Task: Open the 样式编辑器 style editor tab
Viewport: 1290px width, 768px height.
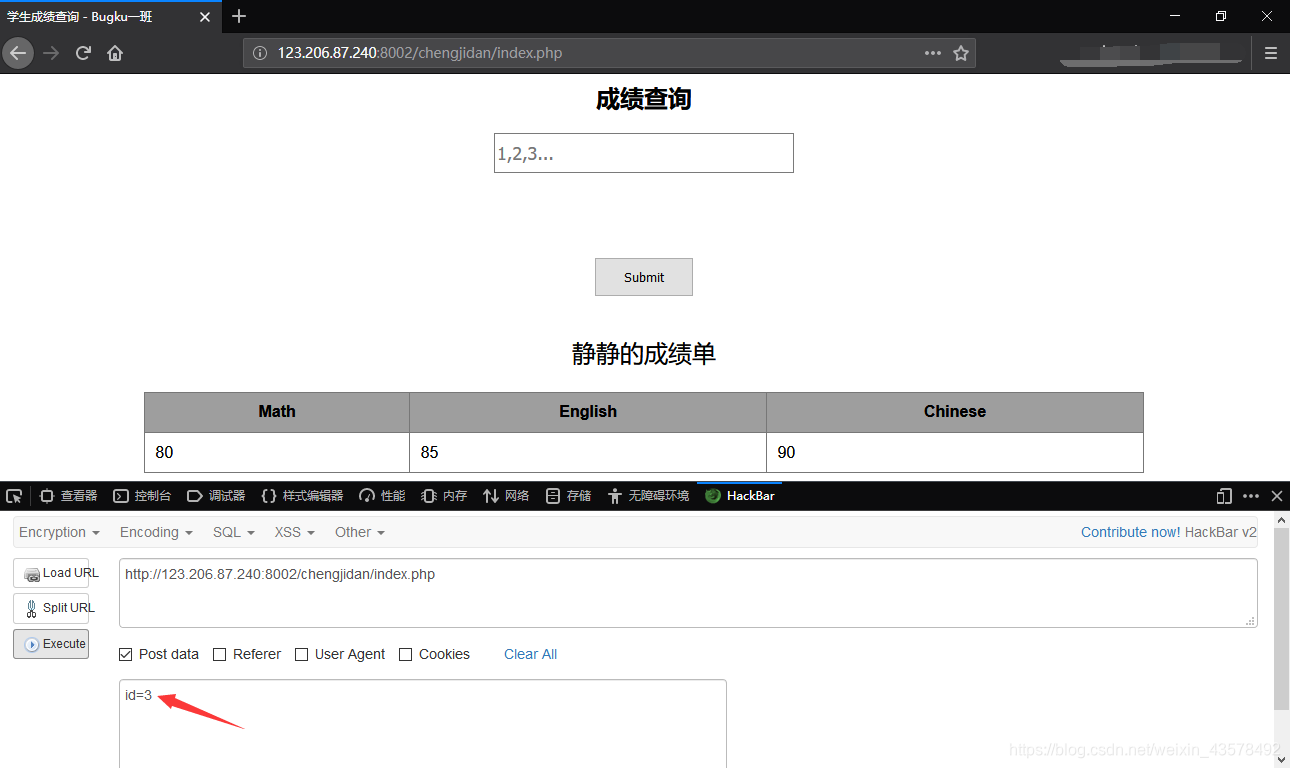Action: 302,496
